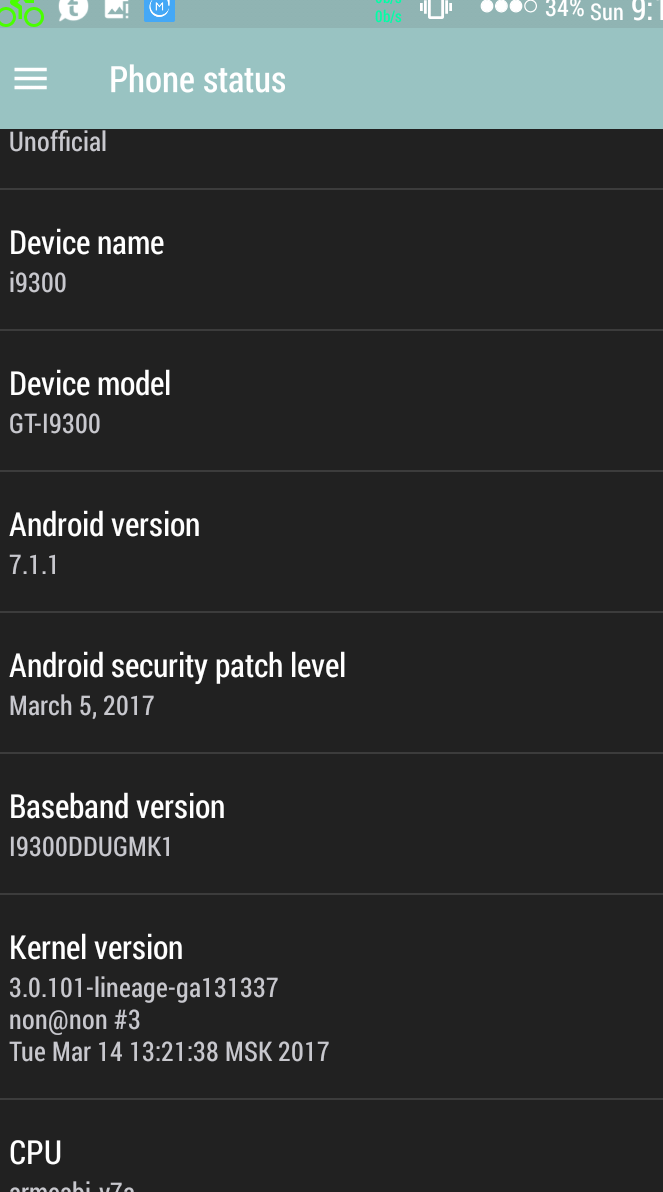The width and height of the screenshot is (663, 1192).
Task: Tap the Sun day label in status bar
Action: [x=607, y=11]
